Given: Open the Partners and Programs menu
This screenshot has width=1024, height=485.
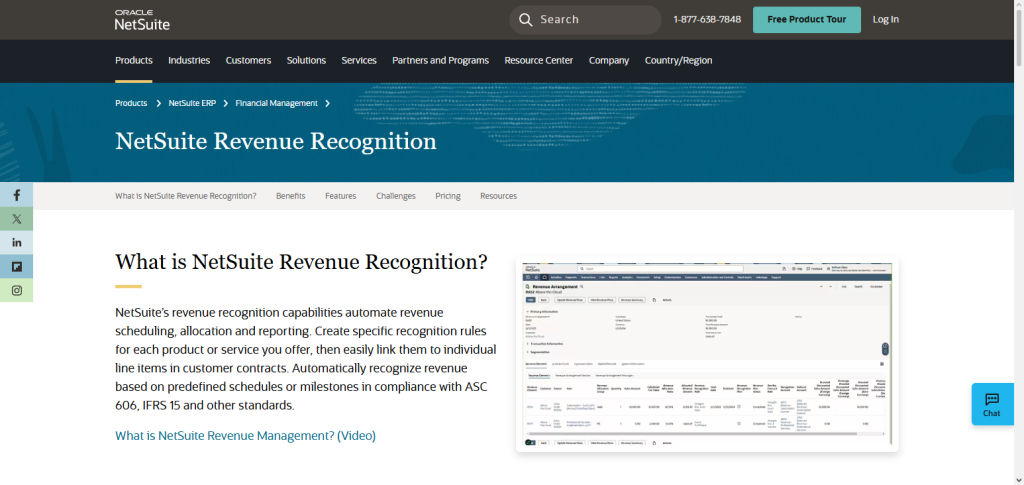Looking at the screenshot, I should [440, 60].
